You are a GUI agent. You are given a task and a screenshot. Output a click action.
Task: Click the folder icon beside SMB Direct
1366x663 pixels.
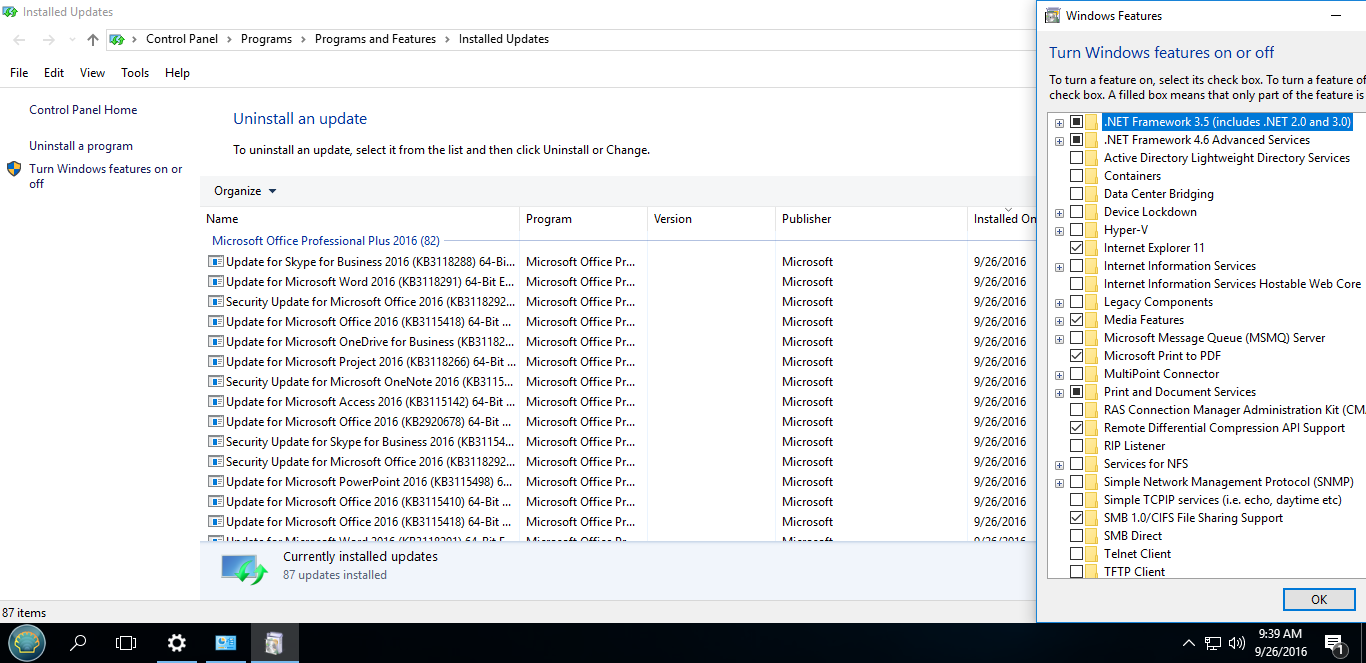click(1092, 536)
